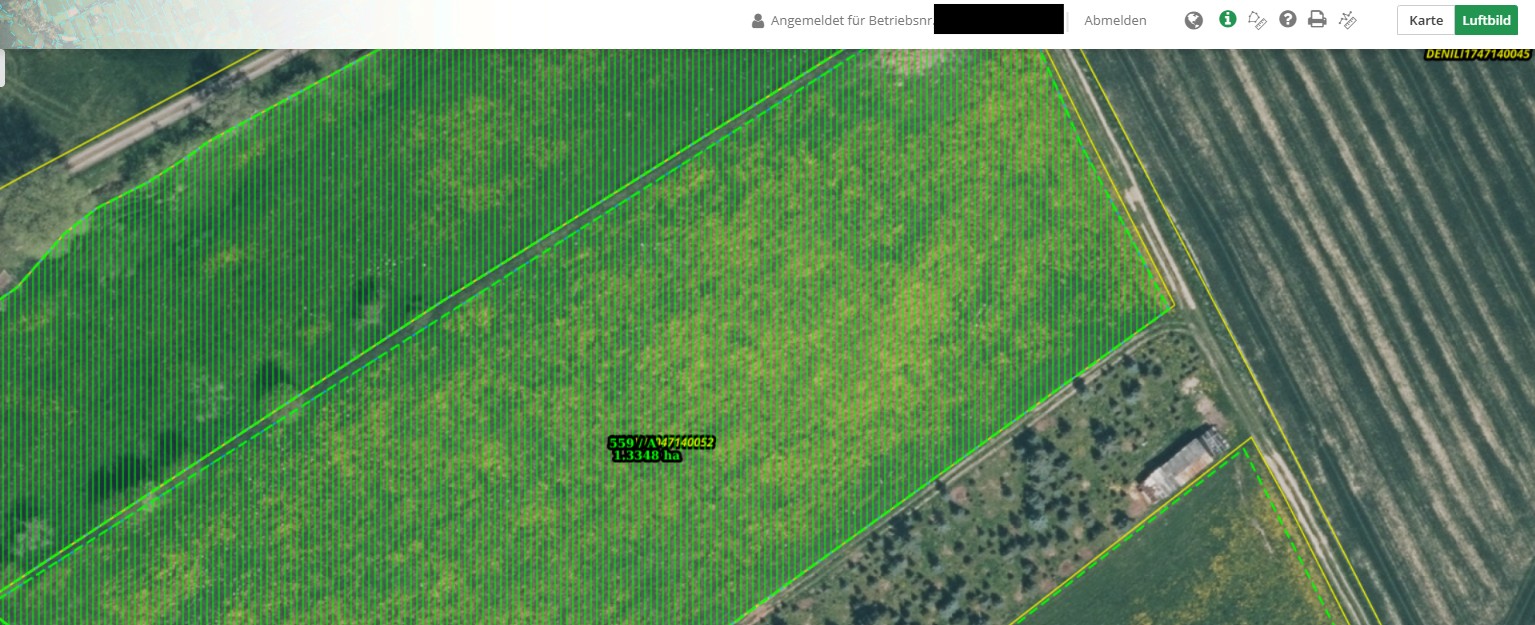Image resolution: width=1535 pixels, height=625 pixels.
Task: Select the line distance measurement tool
Action: point(1348,20)
